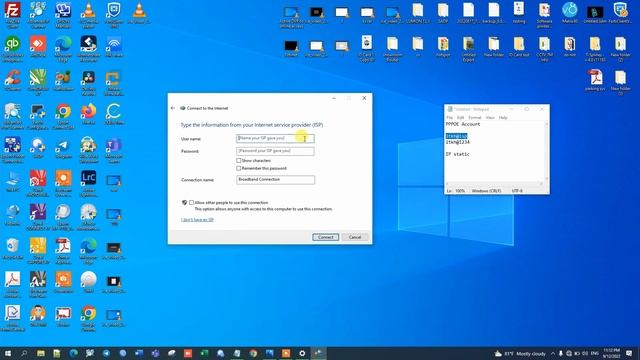The height and width of the screenshot is (360, 640).
Task: Open taskbar Search magnifier
Action: [x=24, y=353]
